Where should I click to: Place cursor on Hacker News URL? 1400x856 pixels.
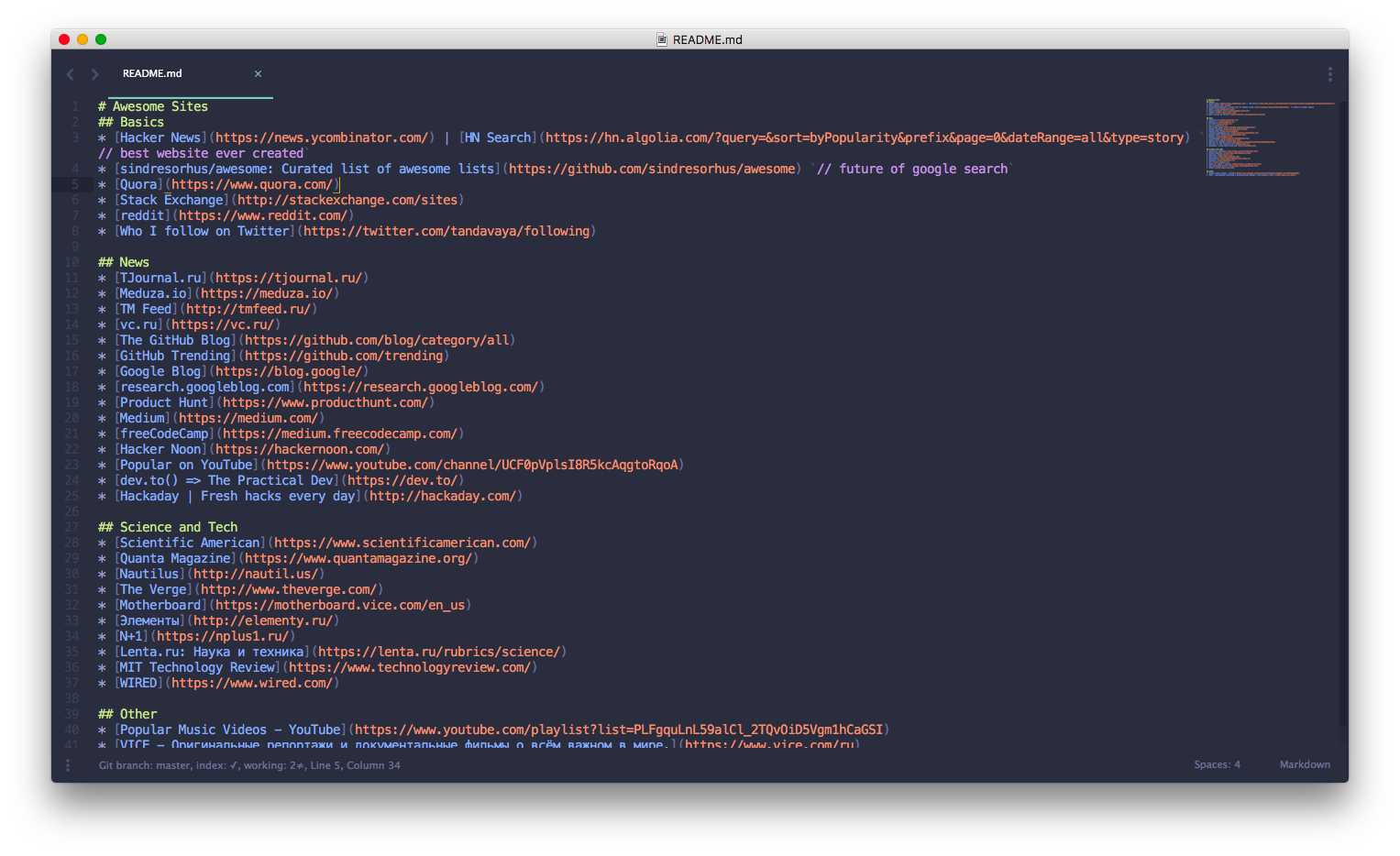(322, 137)
